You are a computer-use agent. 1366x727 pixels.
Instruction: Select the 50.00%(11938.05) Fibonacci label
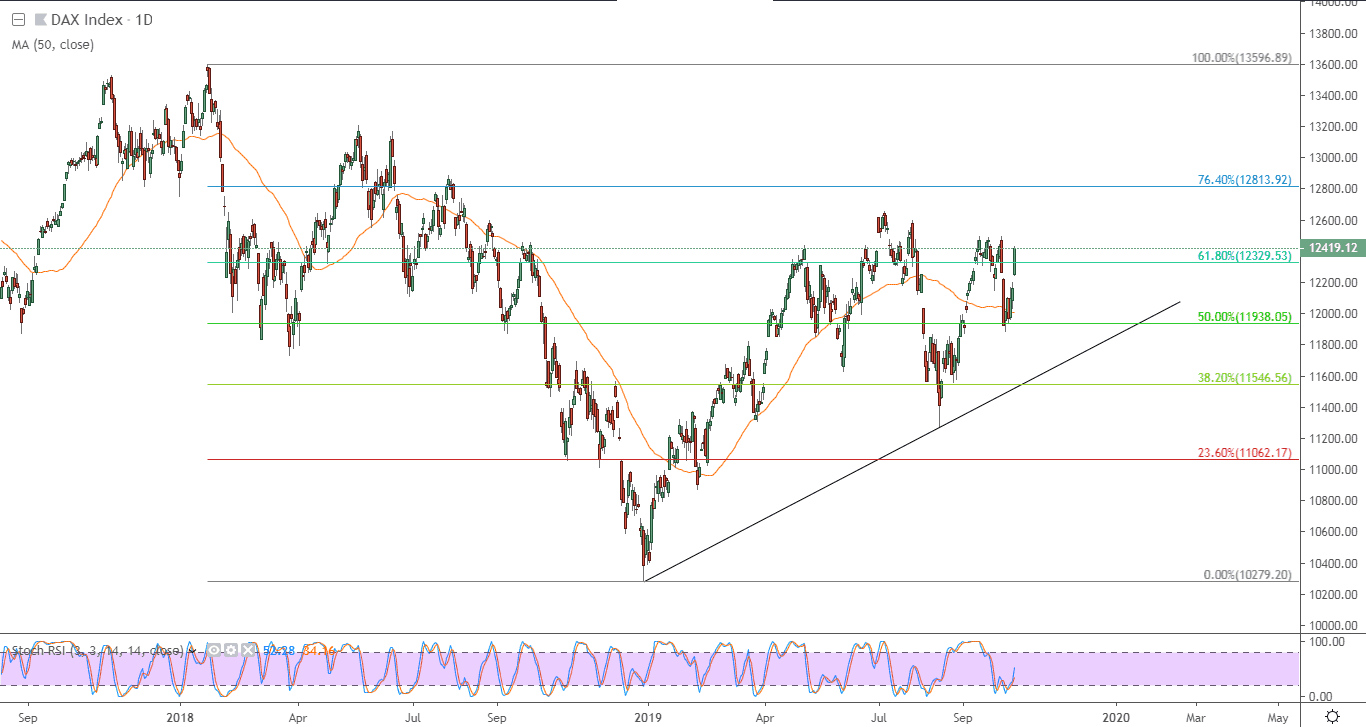[1245, 317]
